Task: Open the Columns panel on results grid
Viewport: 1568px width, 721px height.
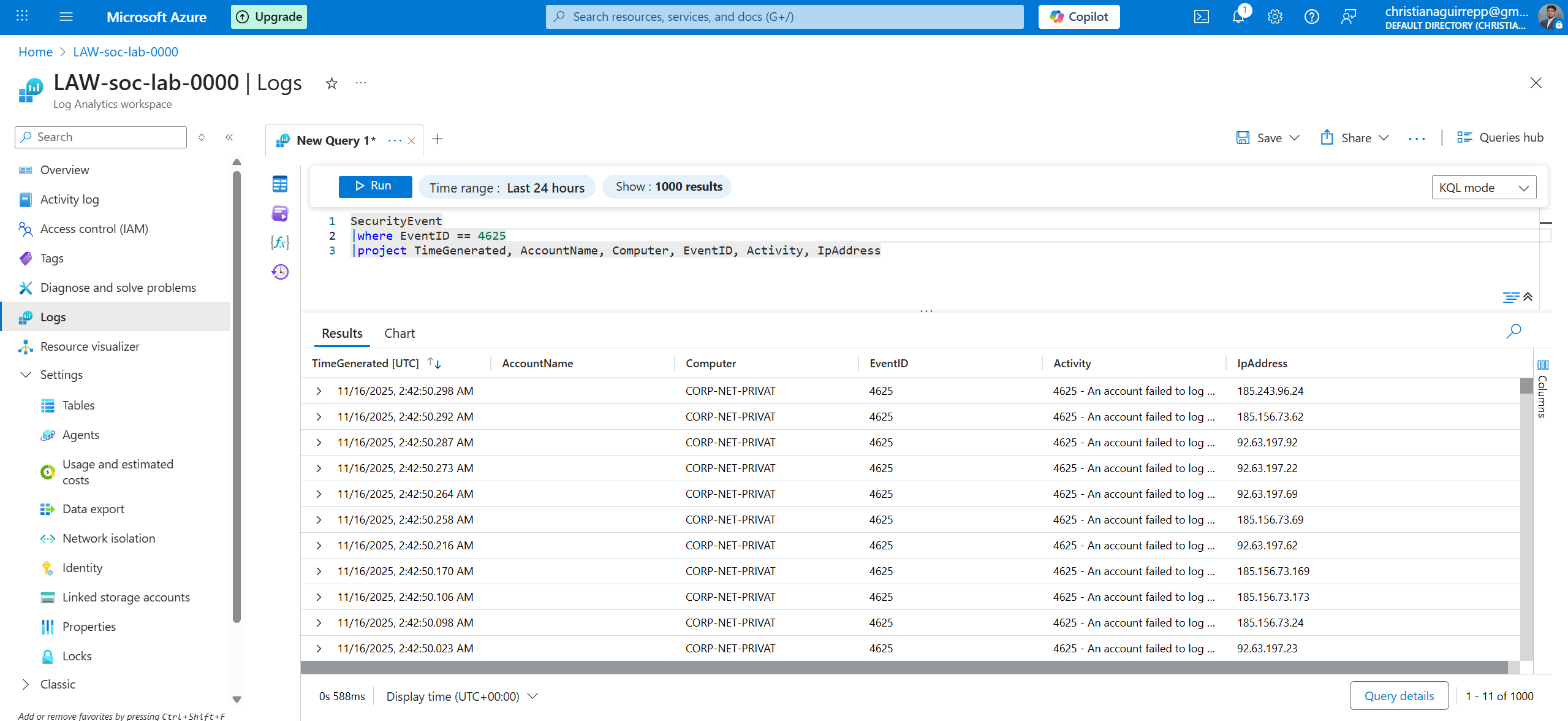Action: click(1542, 365)
